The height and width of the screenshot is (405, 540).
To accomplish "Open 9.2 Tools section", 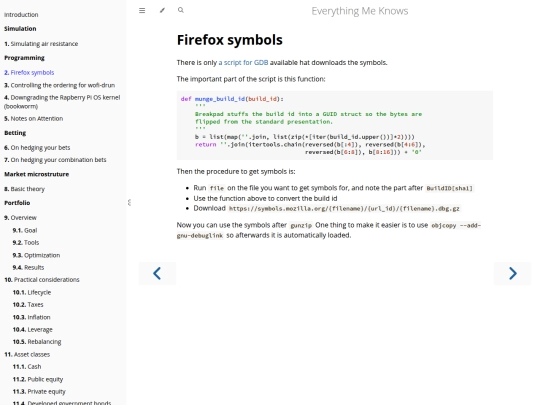I will click(26, 243).
